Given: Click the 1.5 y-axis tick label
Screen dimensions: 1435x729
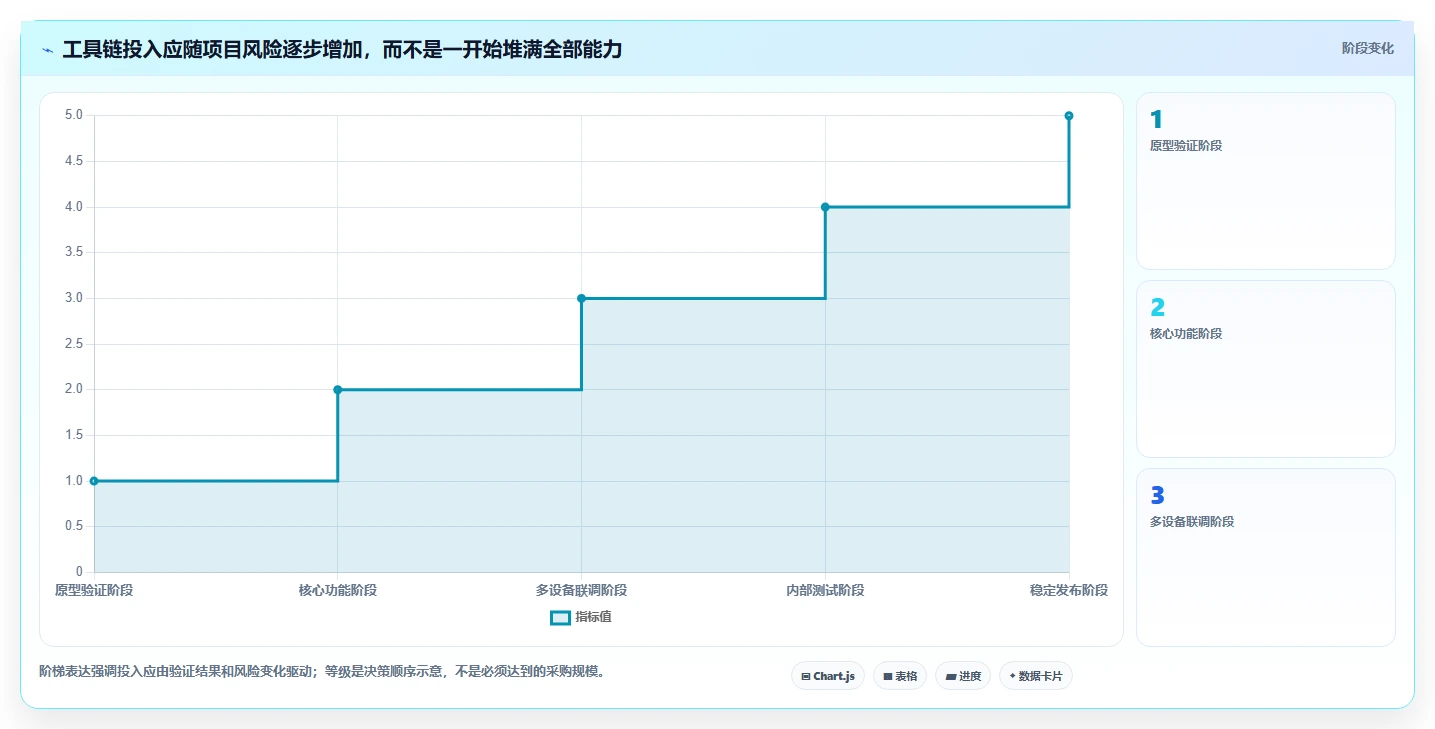Looking at the screenshot, I should (74, 435).
